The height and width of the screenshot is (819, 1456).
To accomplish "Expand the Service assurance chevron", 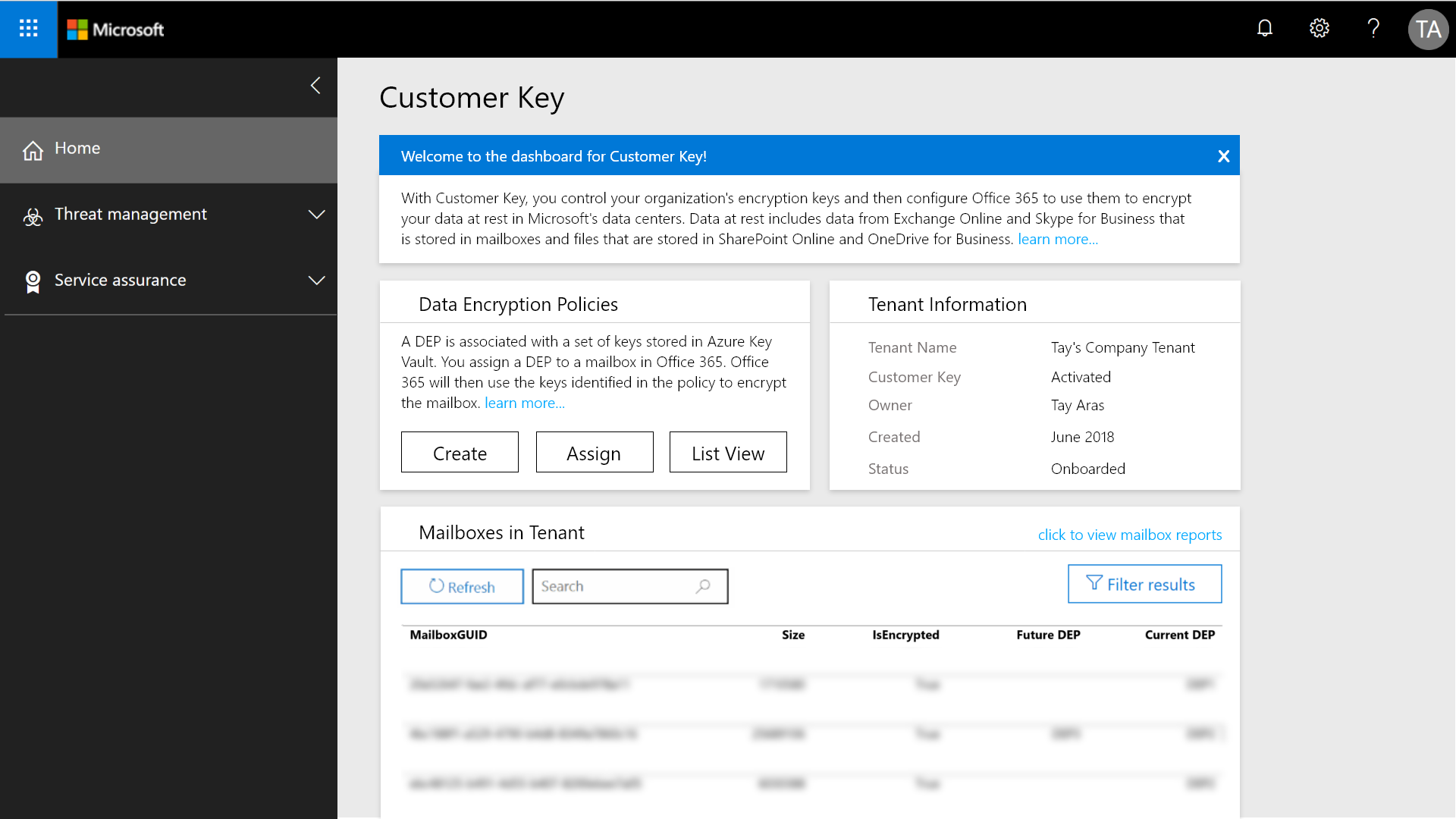I will (316, 281).
